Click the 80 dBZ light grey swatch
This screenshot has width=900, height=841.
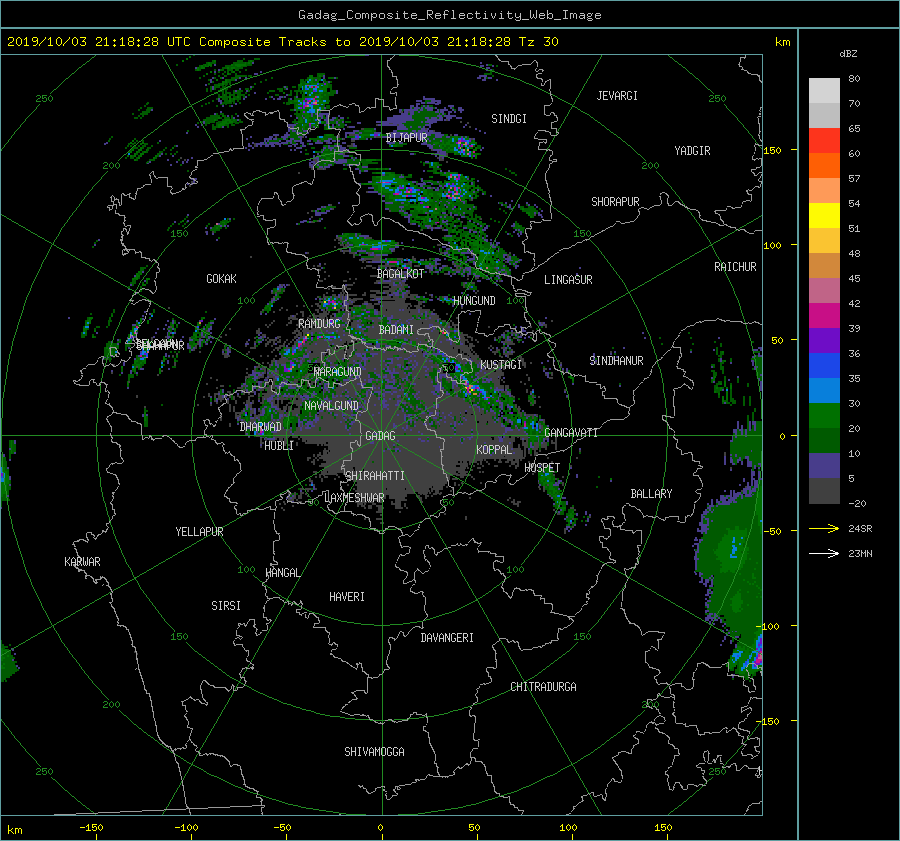(x=824, y=90)
